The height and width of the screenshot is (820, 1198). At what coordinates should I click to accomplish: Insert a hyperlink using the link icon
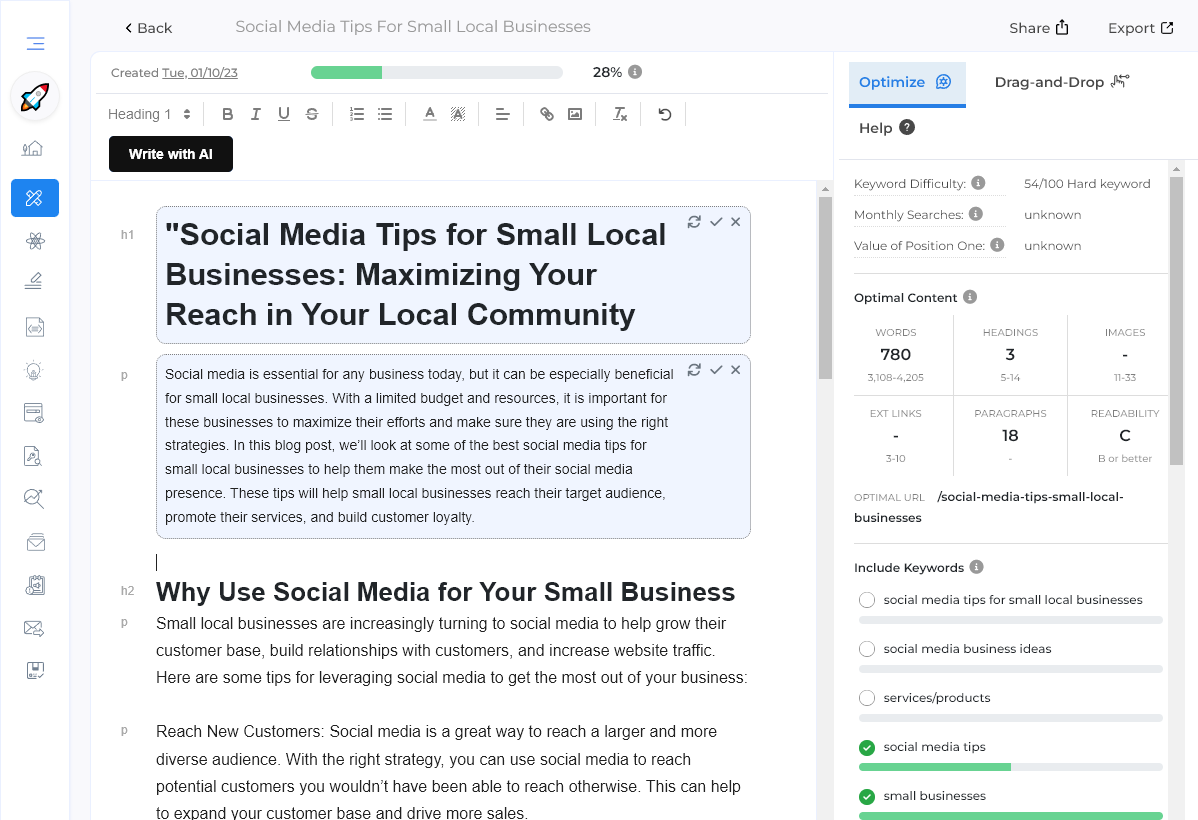click(546, 113)
